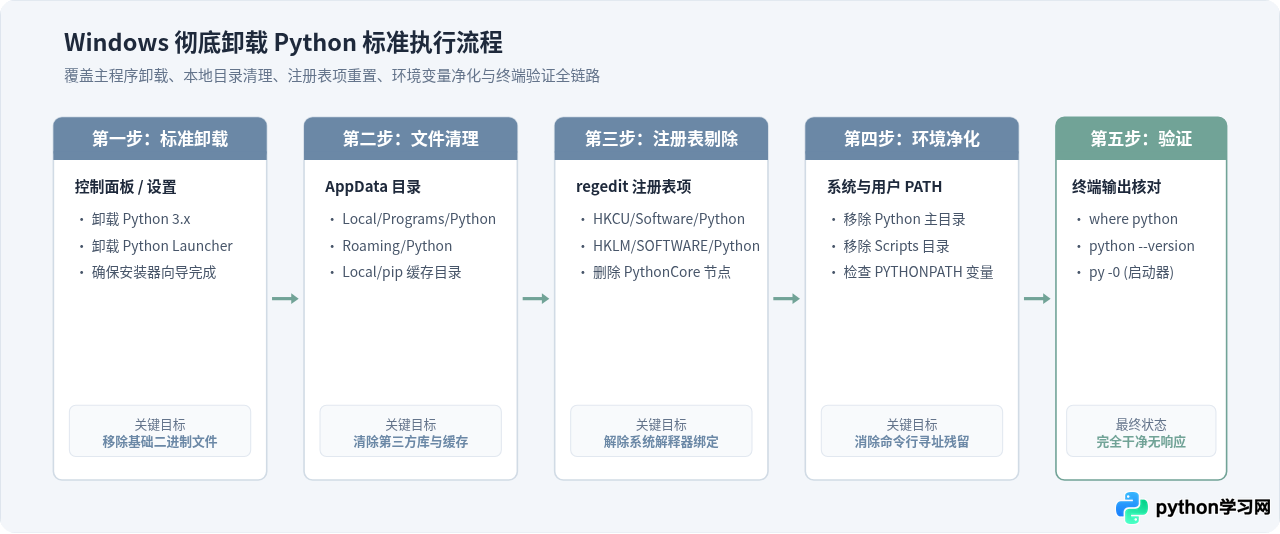Click the '解除系统解释器绑定' goal text
The width and height of the screenshot is (1280, 534).
point(661,441)
